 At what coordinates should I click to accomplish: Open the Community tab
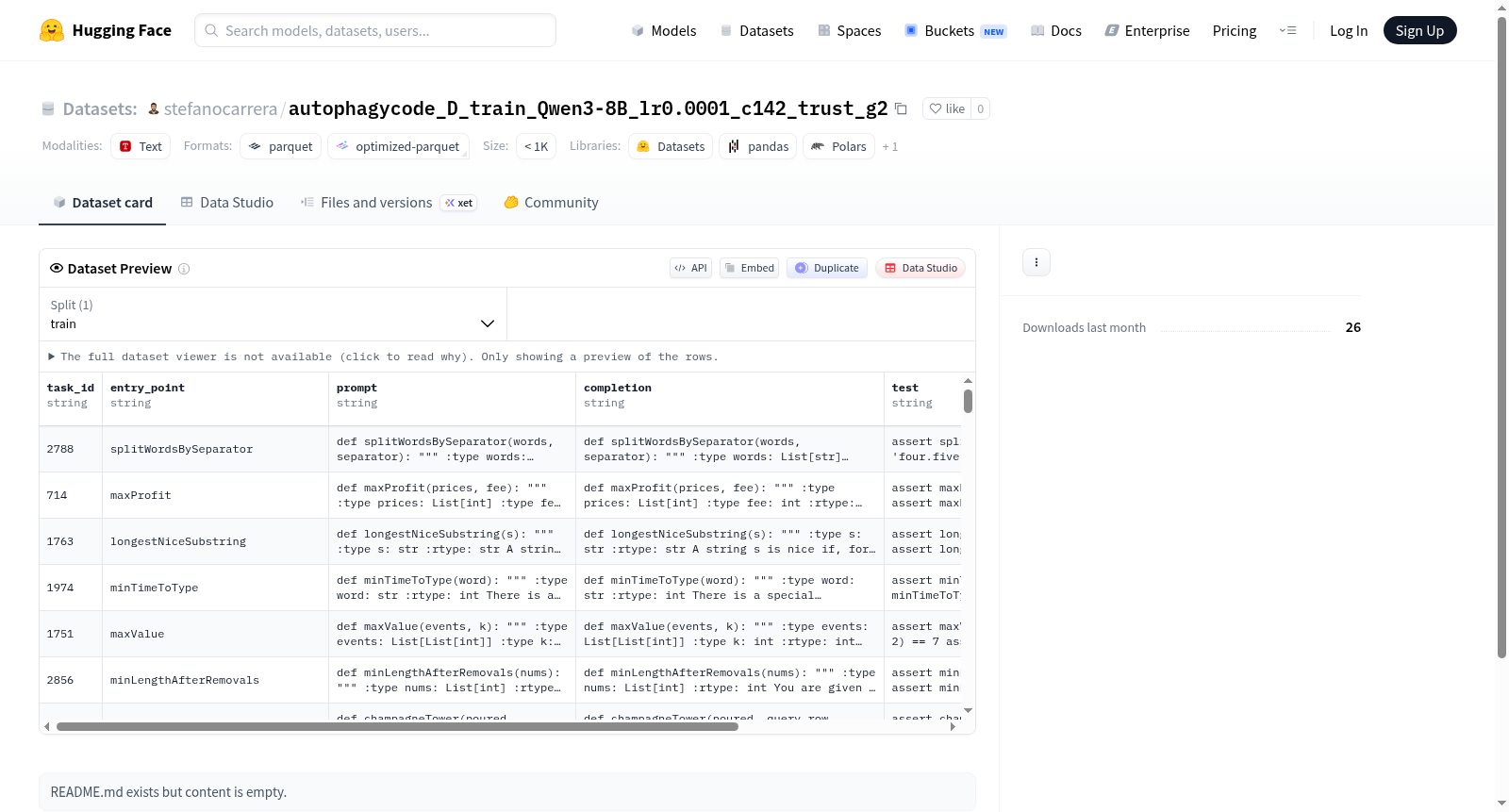[x=551, y=202]
